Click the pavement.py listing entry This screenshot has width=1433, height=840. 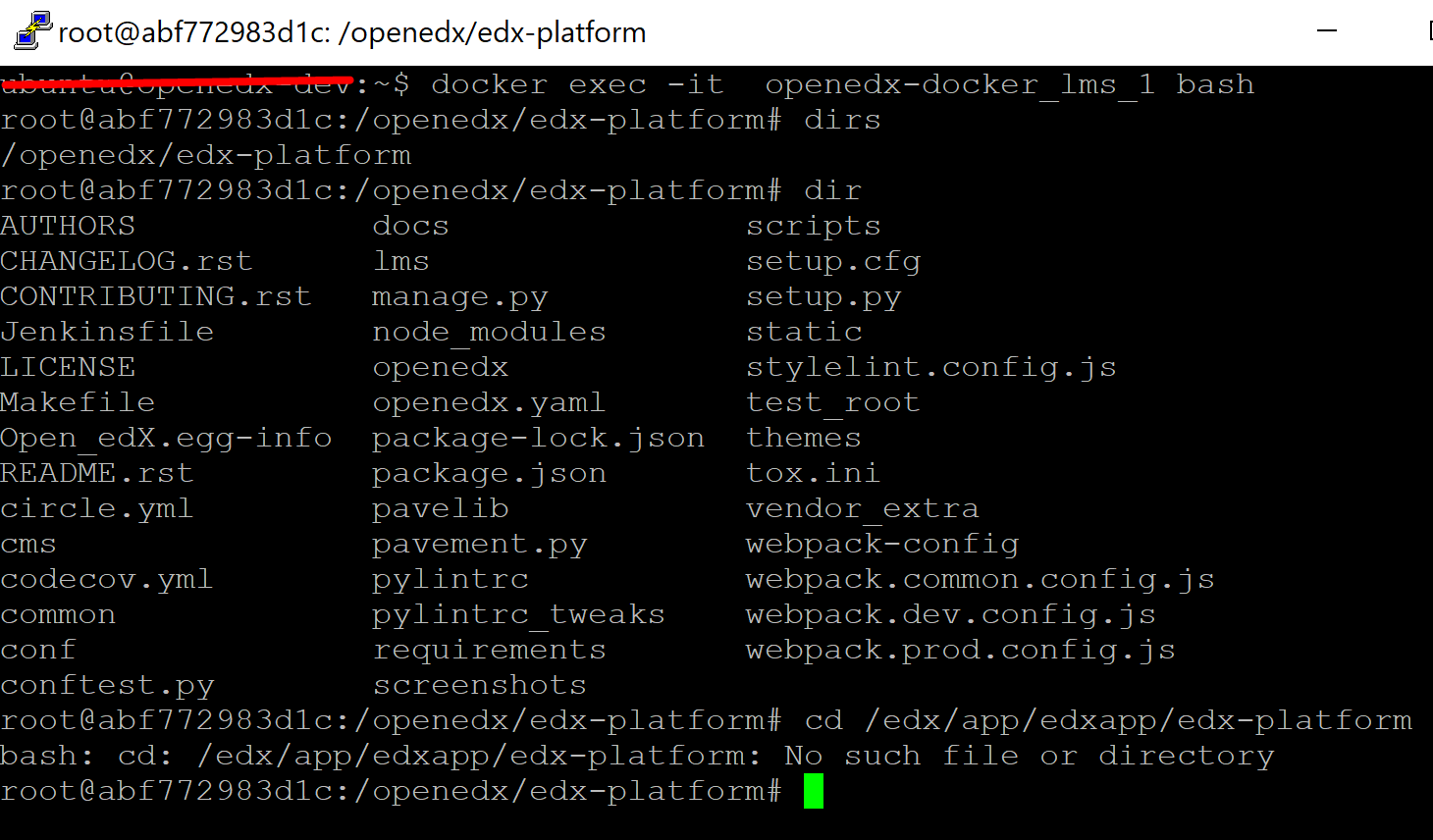click(x=479, y=543)
